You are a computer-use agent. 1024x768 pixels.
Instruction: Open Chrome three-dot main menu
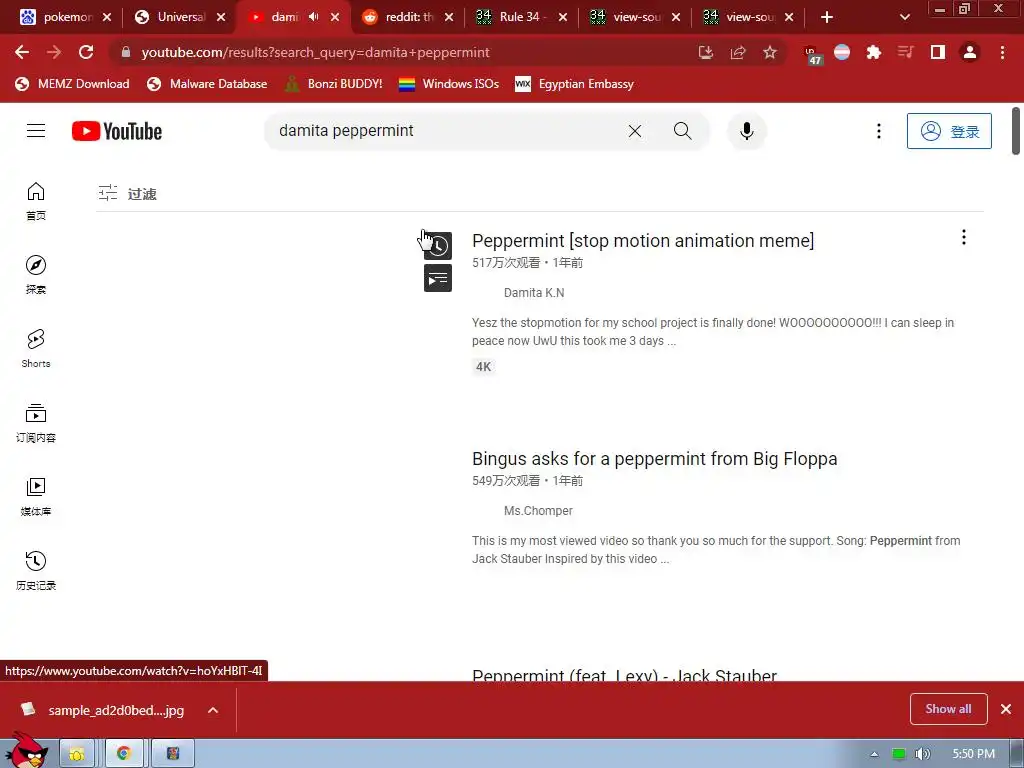(1002, 52)
